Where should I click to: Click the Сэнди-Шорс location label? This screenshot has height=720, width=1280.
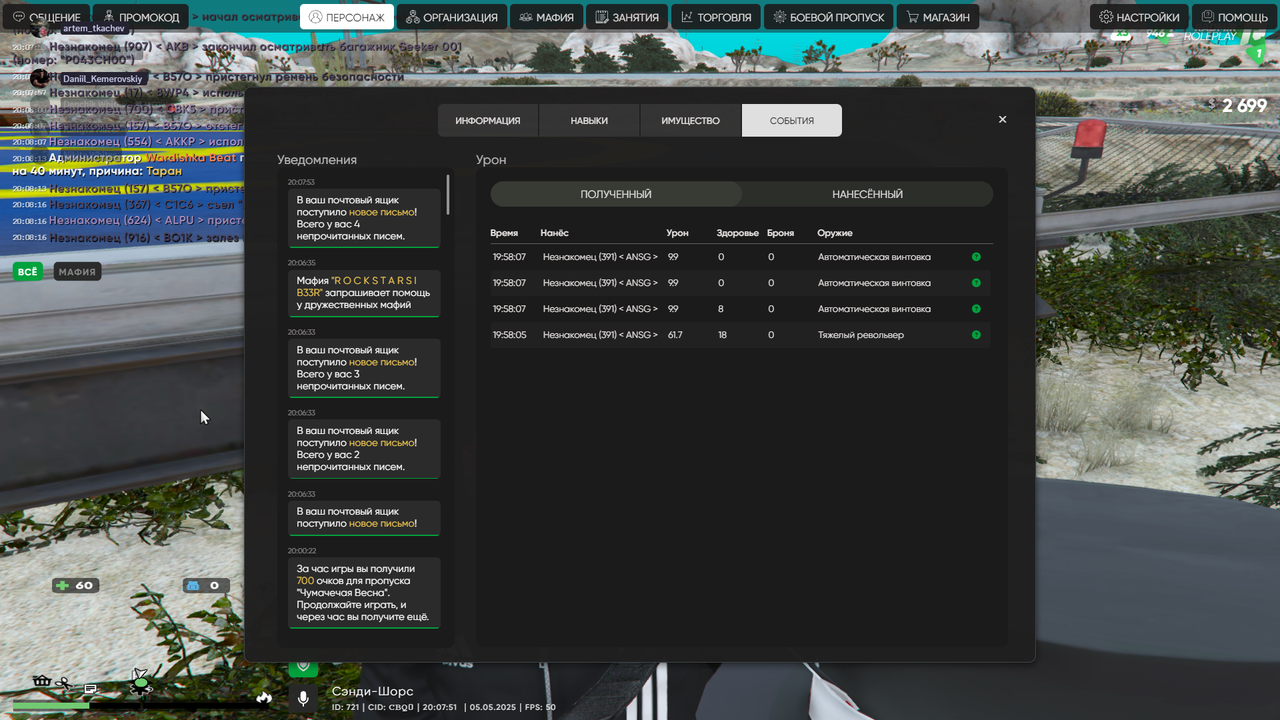coord(372,691)
